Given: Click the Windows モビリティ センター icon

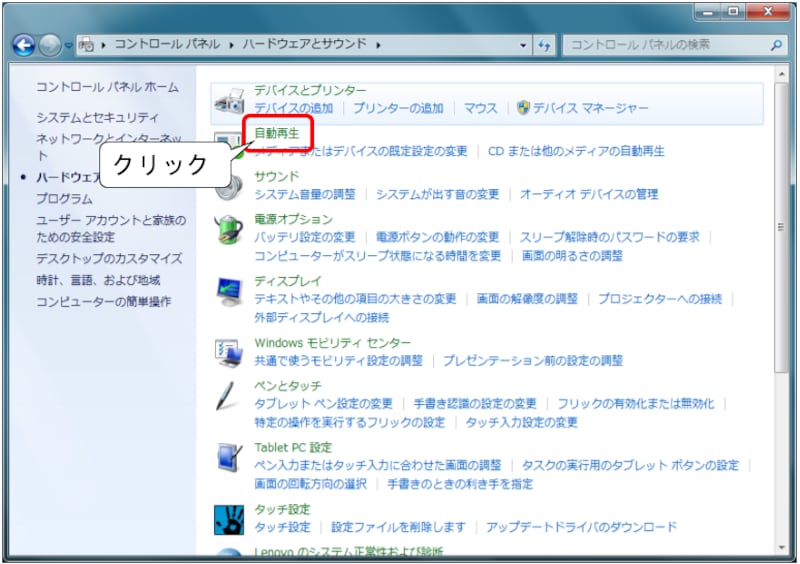Looking at the screenshot, I should pyautogui.click(x=229, y=353).
